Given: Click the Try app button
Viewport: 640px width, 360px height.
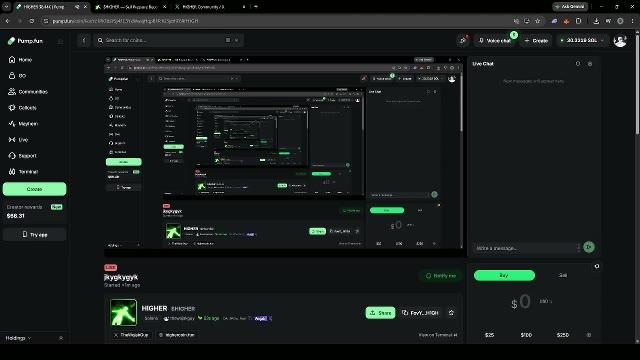Looking at the screenshot, I should (34, 235).
